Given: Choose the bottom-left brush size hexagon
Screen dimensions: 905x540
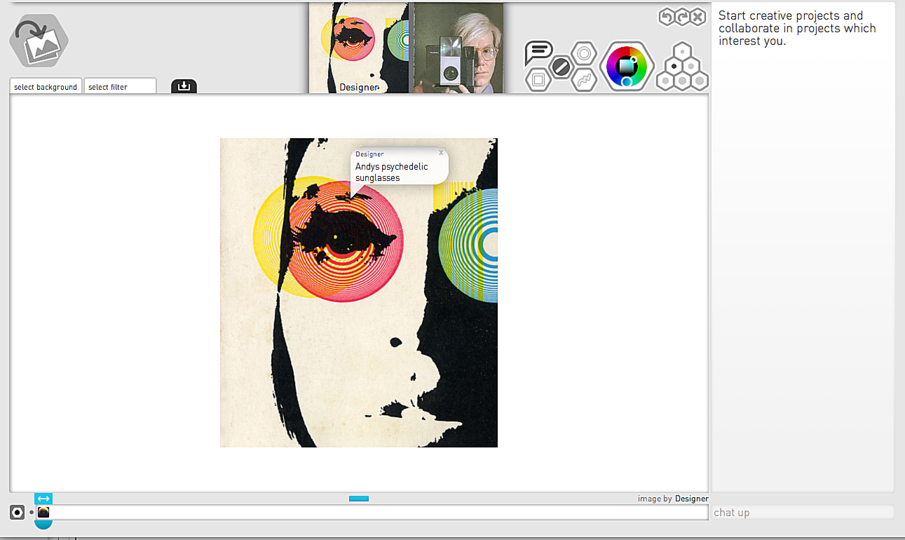Looking at the screenshot, I should click(665, 81).
